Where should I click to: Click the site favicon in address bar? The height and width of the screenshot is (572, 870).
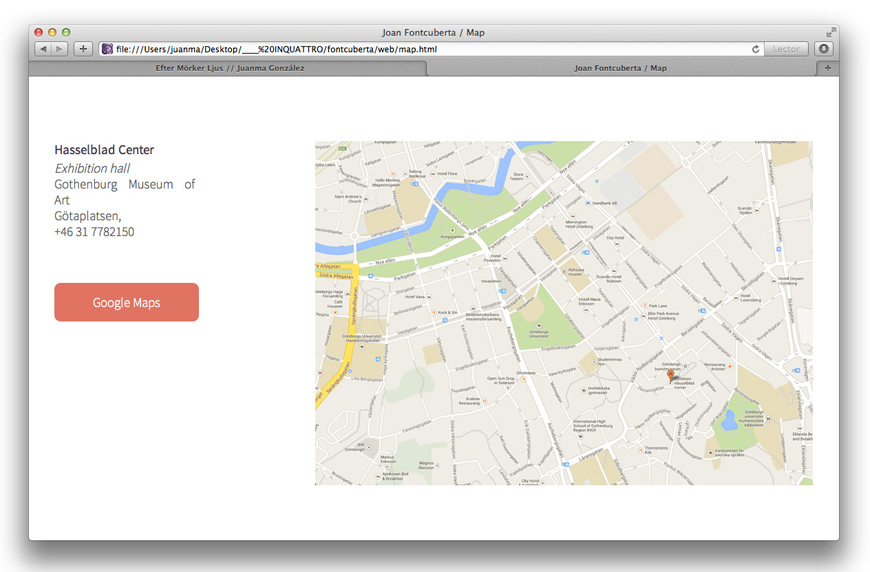coord(107,48)
